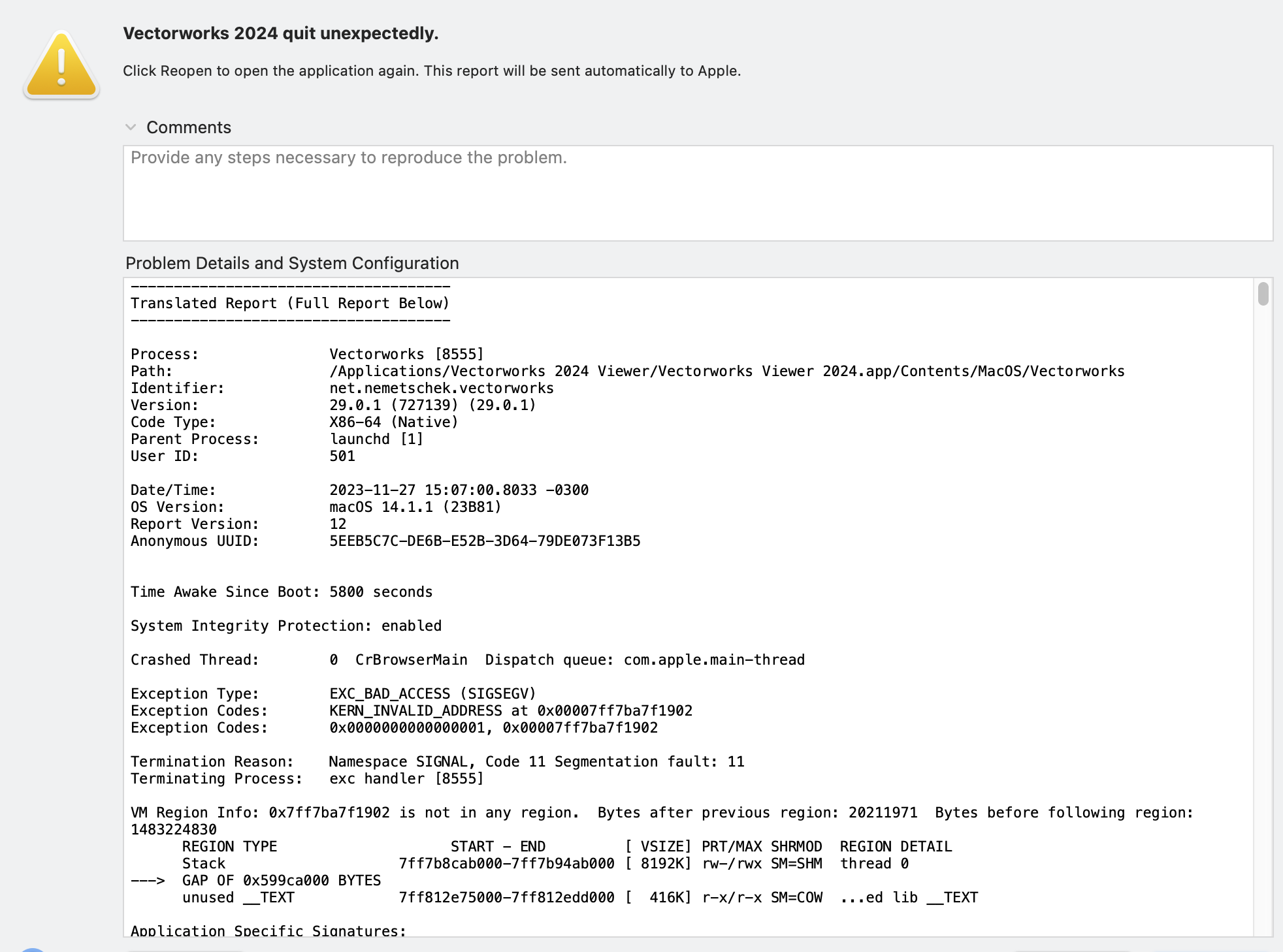The width and height of the screenshot is (1283, 952).
Task: Click the OS version 'macOS 14.1.1 (23B81)'
Action: (415, 507)
